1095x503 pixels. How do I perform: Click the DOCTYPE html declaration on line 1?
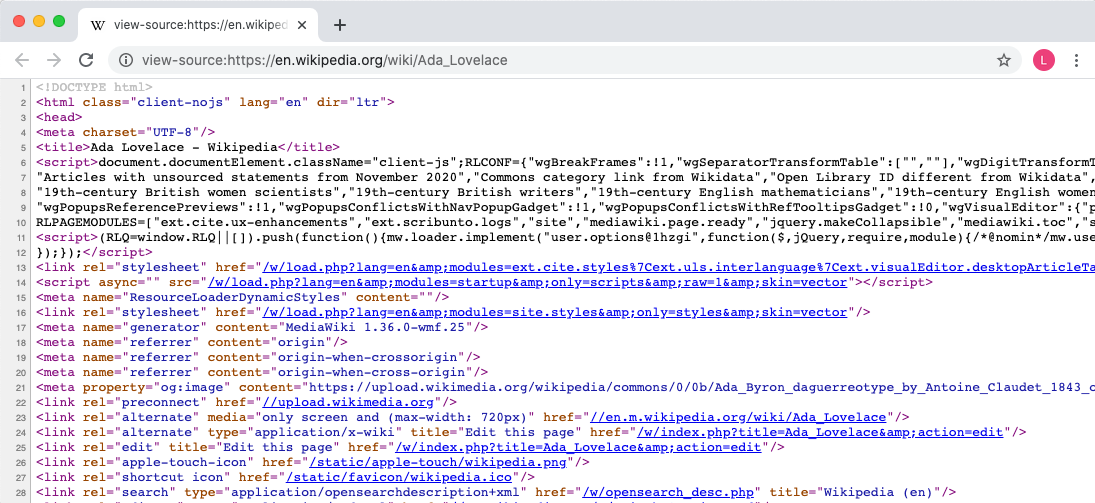pyautogui.click(x=94, y=87)
